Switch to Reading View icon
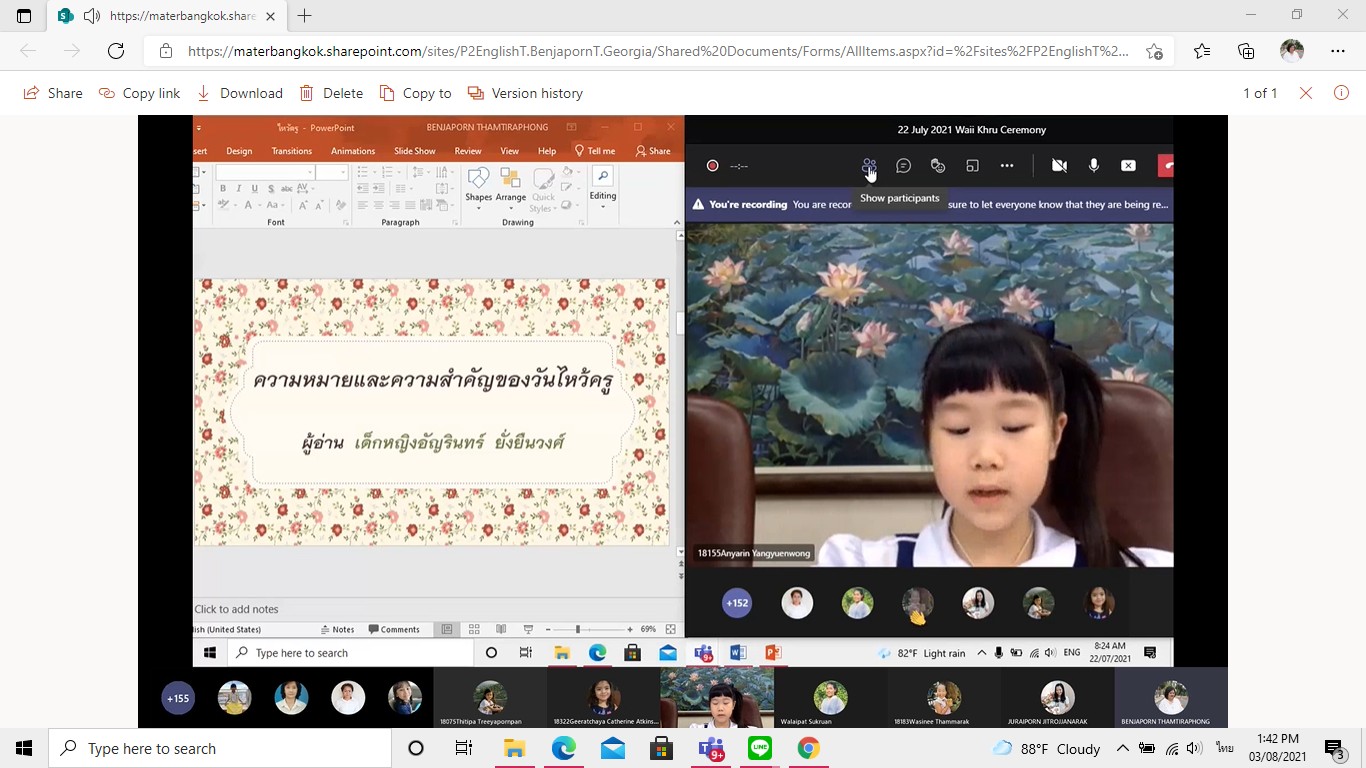Screen dimensions: 1366x768 click(501, 629)
